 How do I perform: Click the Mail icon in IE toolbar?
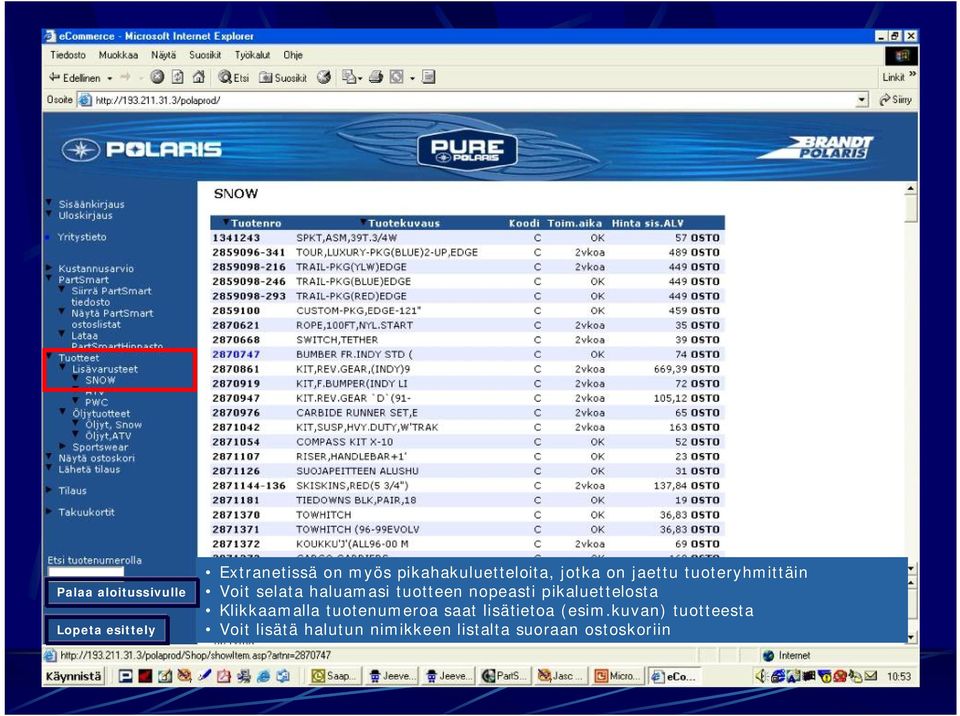(x=349, y=77)
